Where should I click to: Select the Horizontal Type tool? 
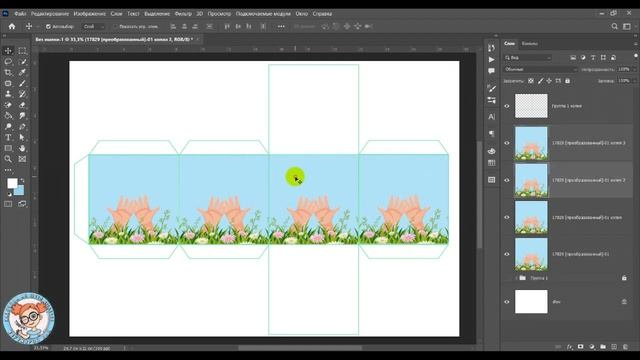click(x=8, y=137)
